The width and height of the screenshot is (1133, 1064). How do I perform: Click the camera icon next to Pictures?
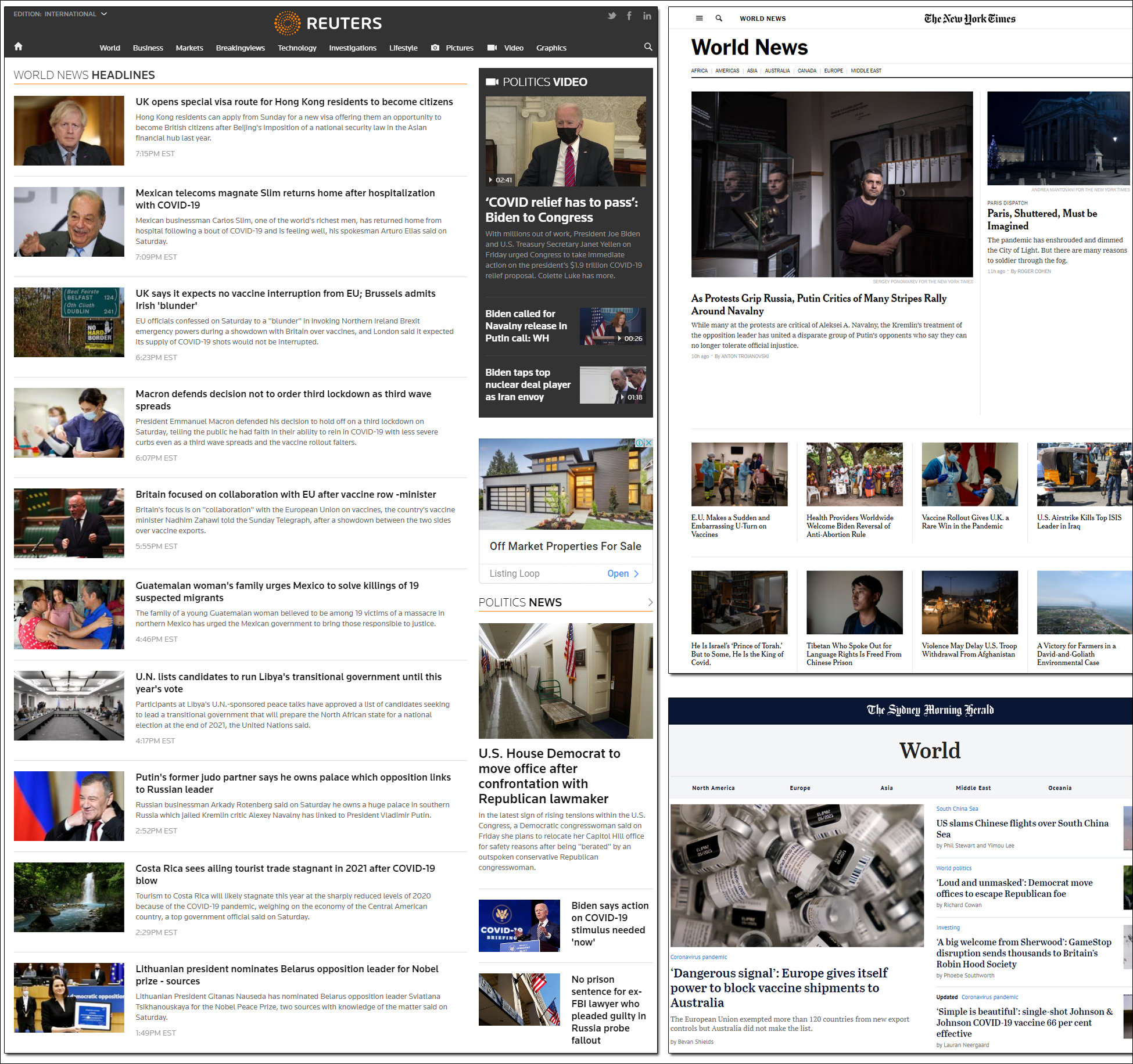[435, 48]
